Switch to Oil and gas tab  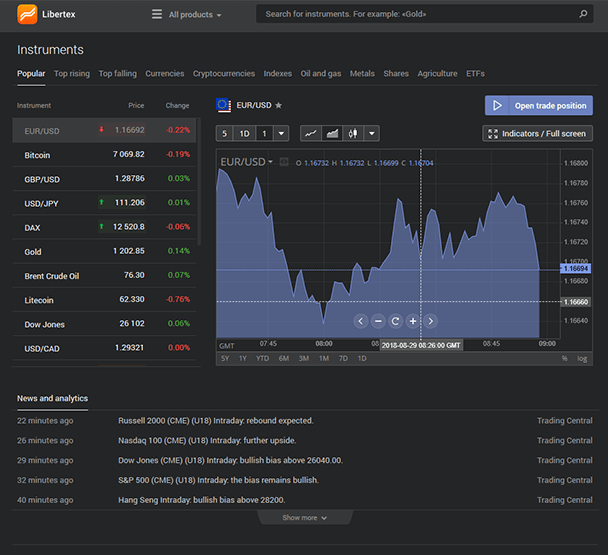321,74
